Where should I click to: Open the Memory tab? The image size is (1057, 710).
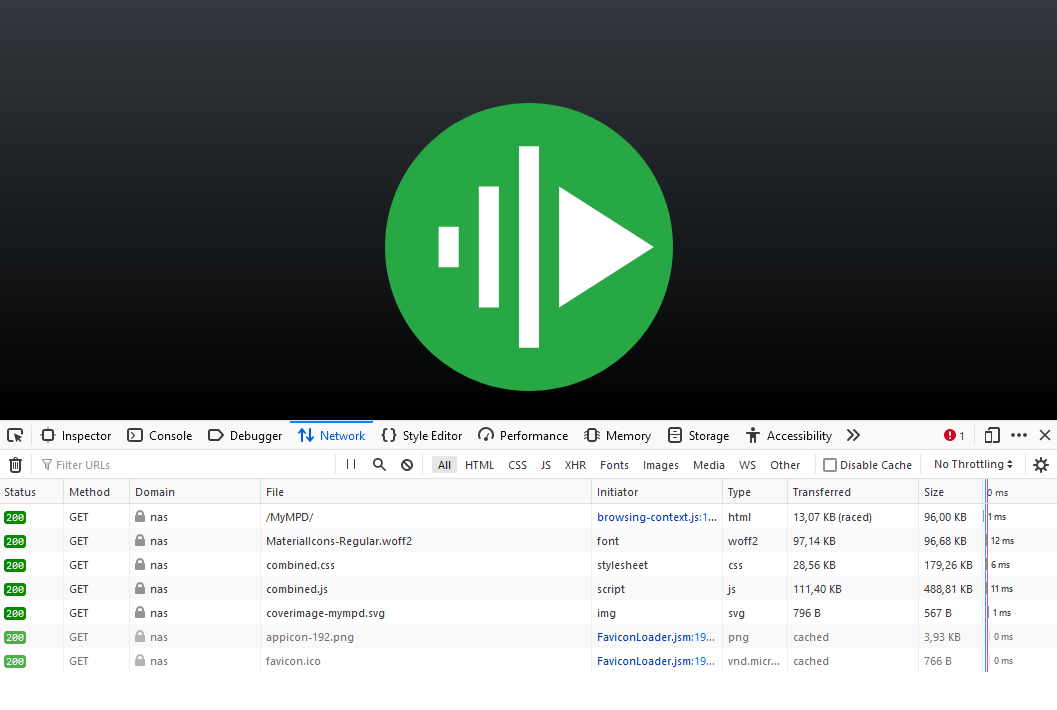click(617, 436)
